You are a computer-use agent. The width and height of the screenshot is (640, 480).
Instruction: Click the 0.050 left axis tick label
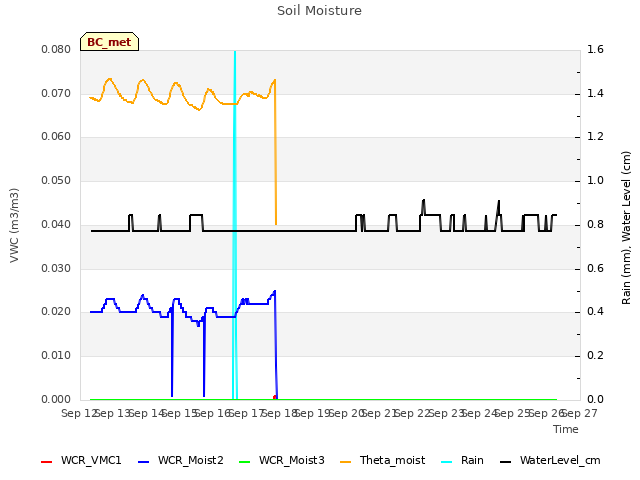click(x=56, y=180)
